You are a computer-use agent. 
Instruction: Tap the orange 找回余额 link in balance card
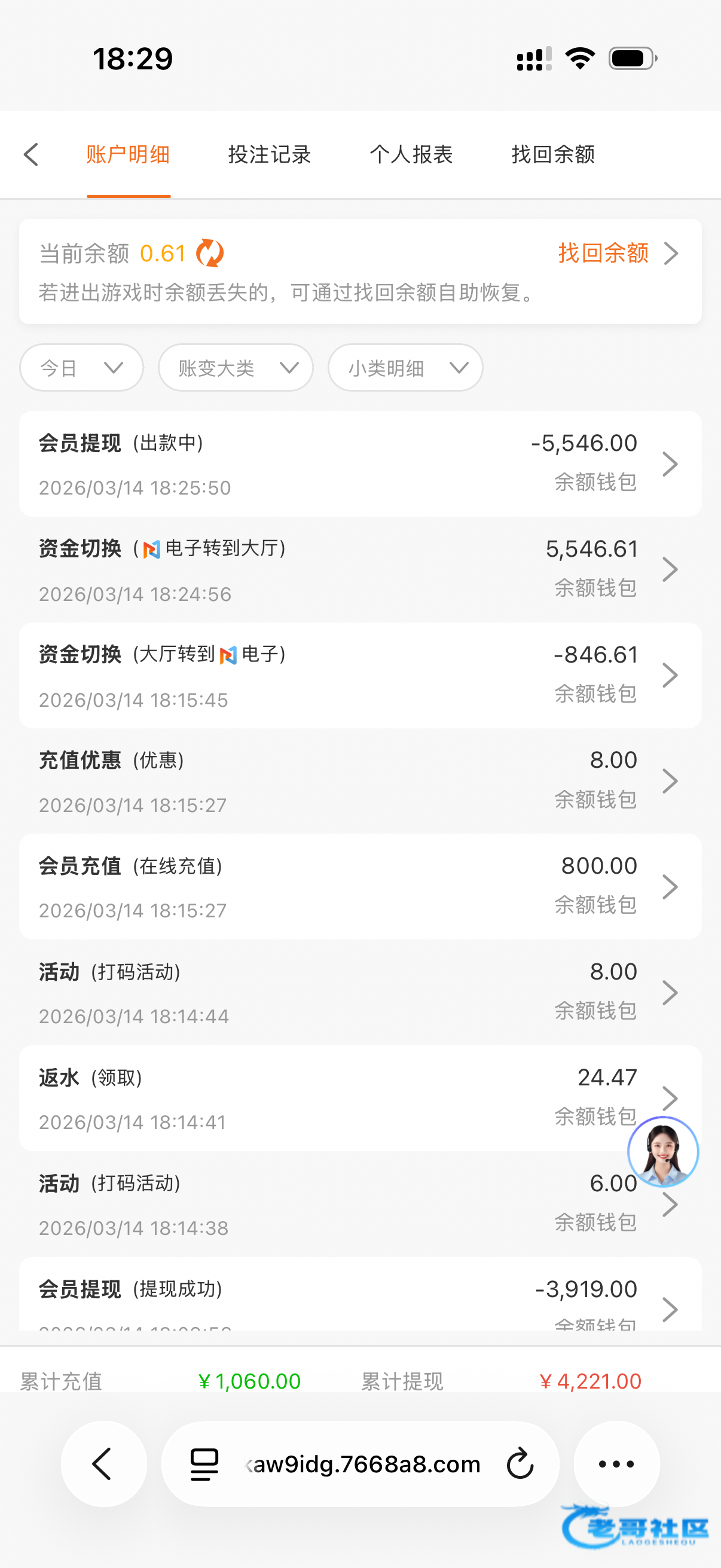(x=617, y=253)
